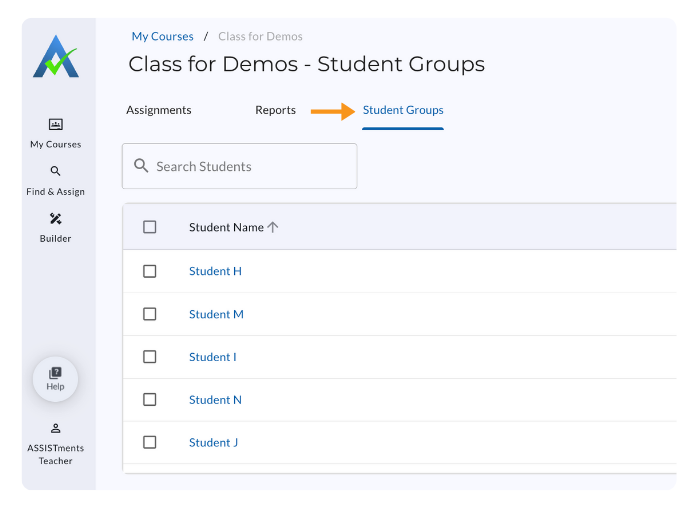Viewport: 698px width, 508px height.
Task: Go to My Courses breadcrumb link
Action: (163, 37)
